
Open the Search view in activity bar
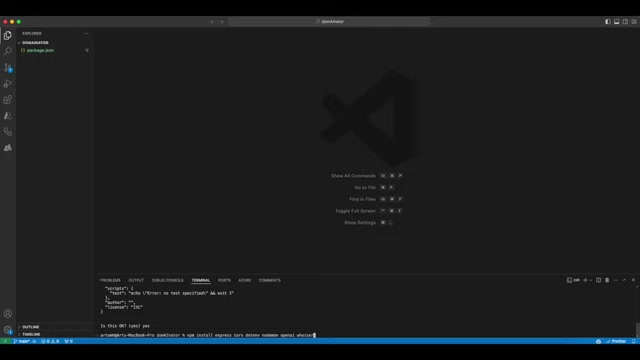8,51
